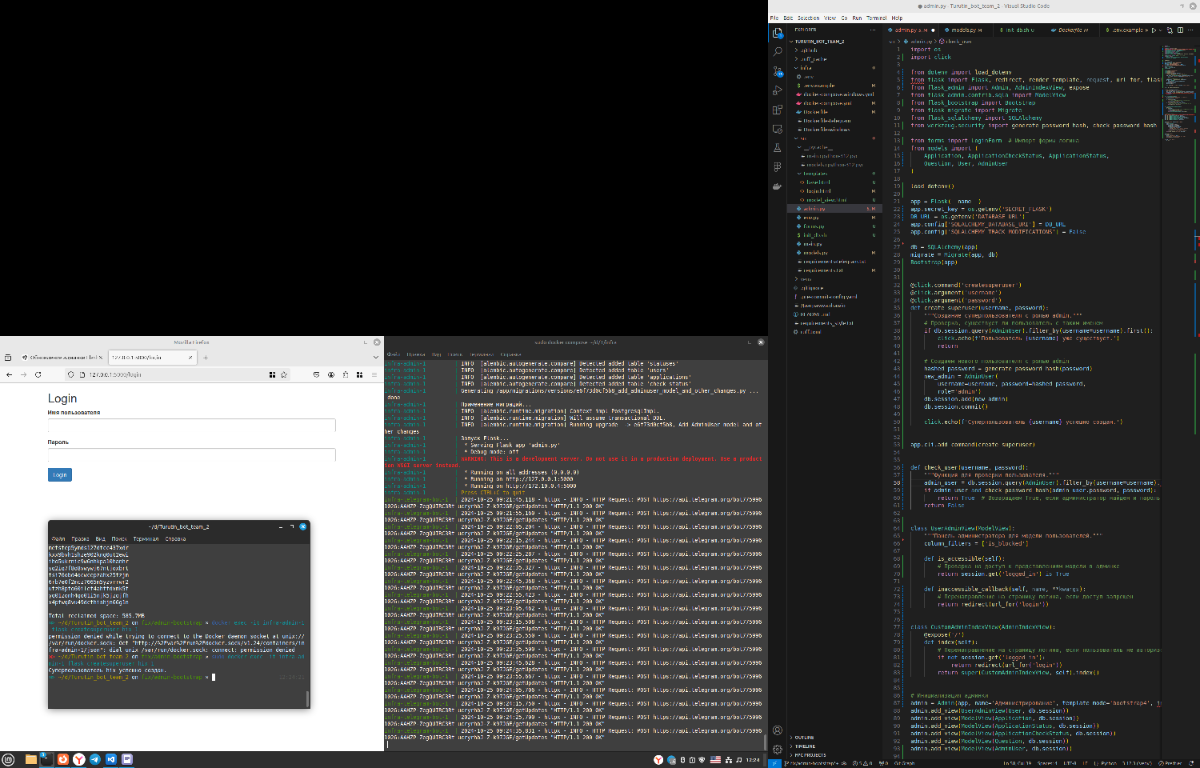
Task: Open the Firefox list all tabs dropdown
Action: click(374, 357)
